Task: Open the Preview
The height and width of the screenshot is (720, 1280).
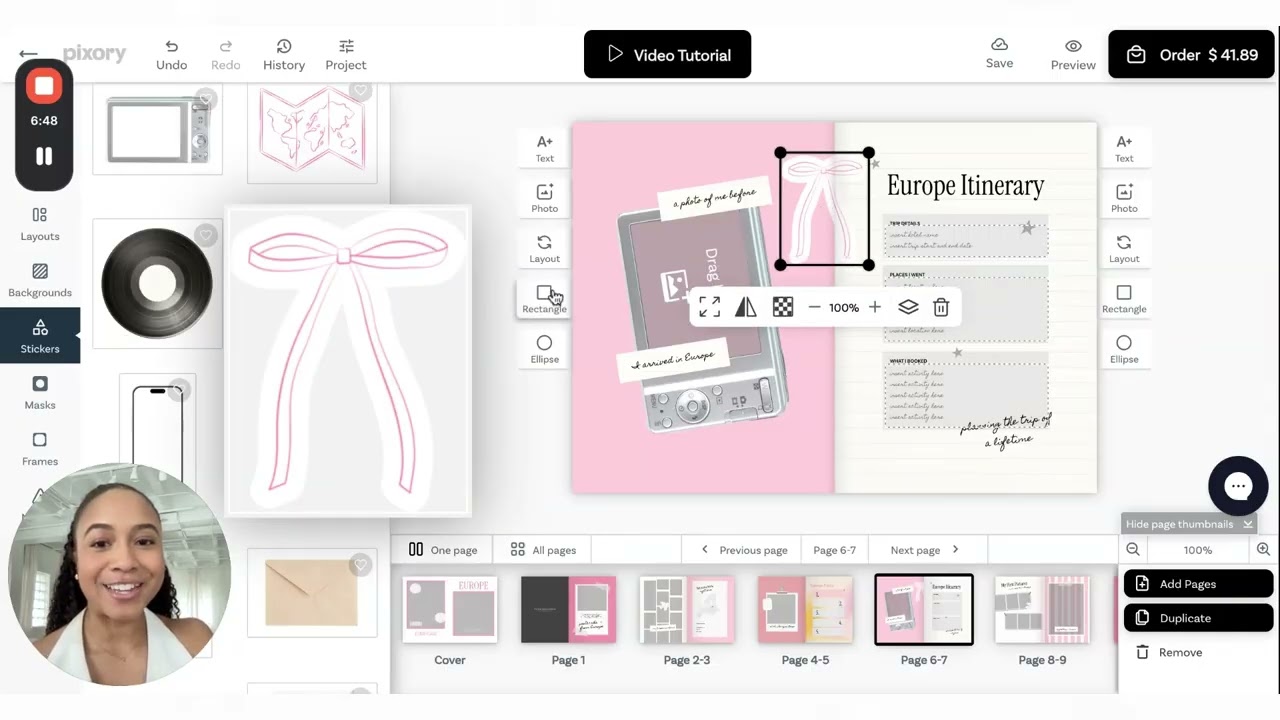Action: 1073,55
